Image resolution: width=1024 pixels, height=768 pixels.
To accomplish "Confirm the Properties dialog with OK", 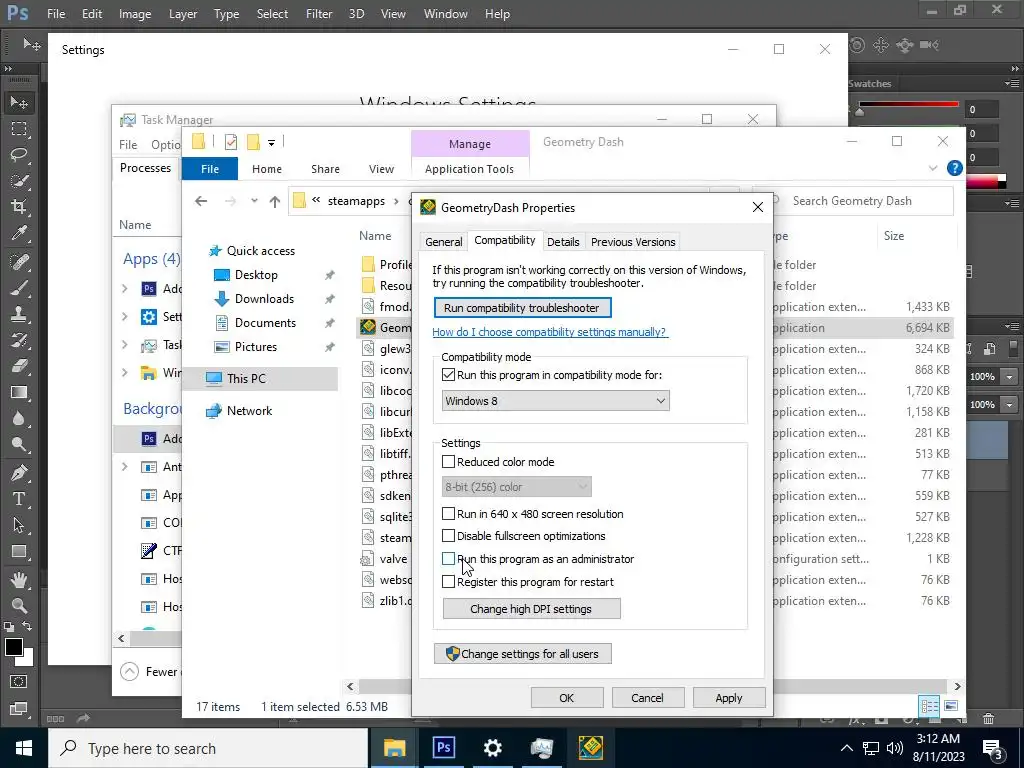I will 567,697.
